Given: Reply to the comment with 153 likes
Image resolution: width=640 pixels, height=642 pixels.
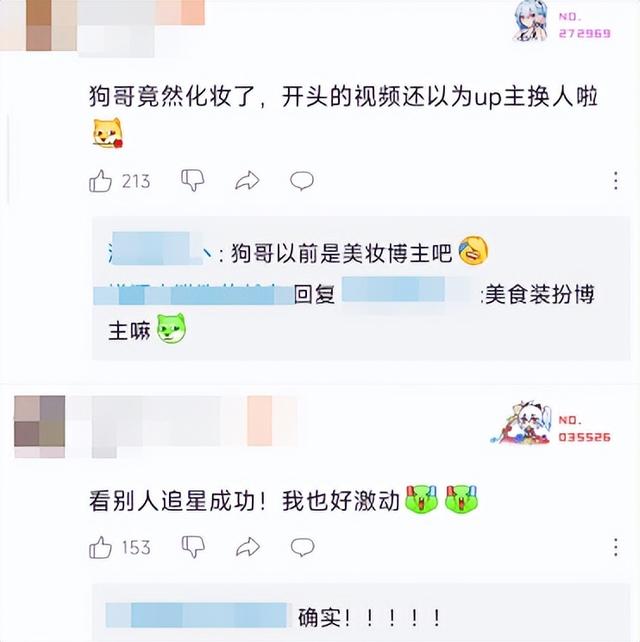Looking at the screenshot, I should [x=302, y=547].
